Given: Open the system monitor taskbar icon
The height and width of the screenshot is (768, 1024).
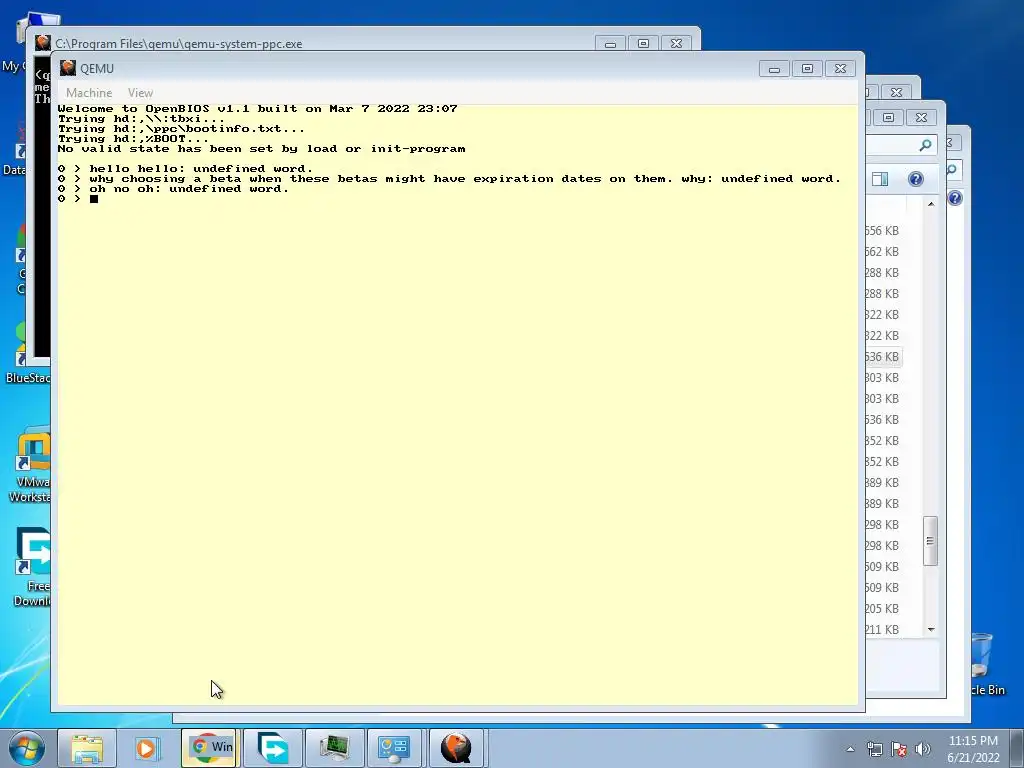Looking at the screenshot, I should point(334,748).
